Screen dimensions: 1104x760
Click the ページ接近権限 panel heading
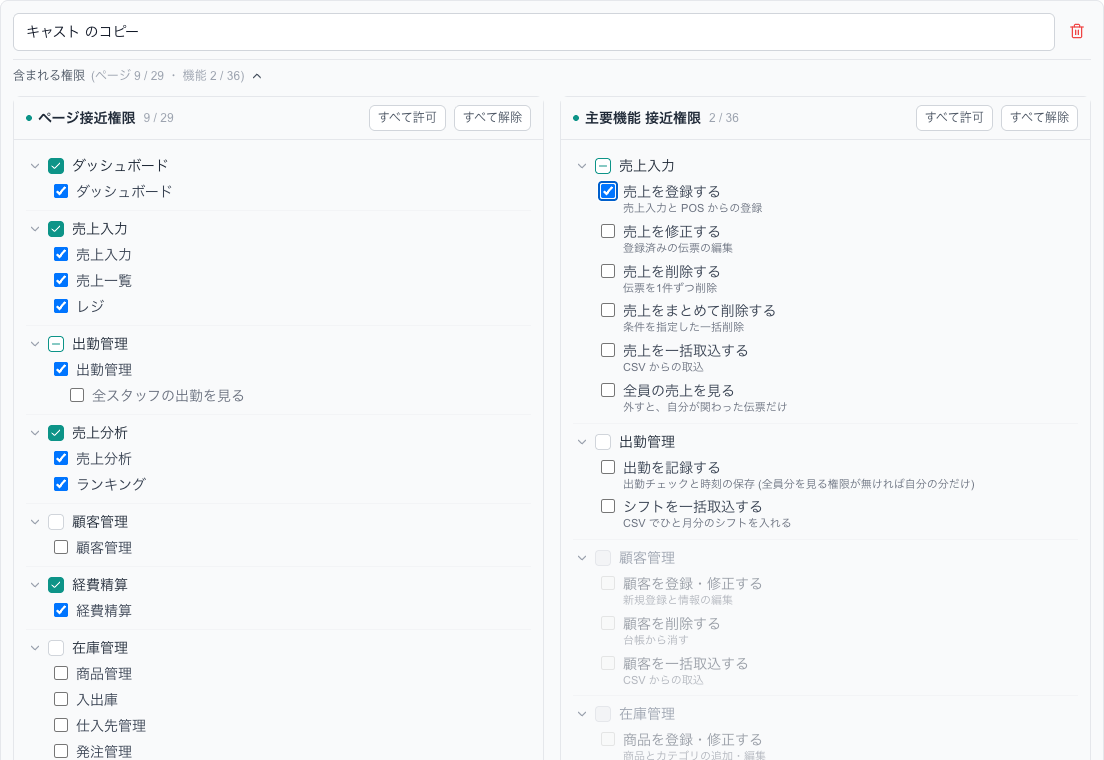(x=87, y=118)
